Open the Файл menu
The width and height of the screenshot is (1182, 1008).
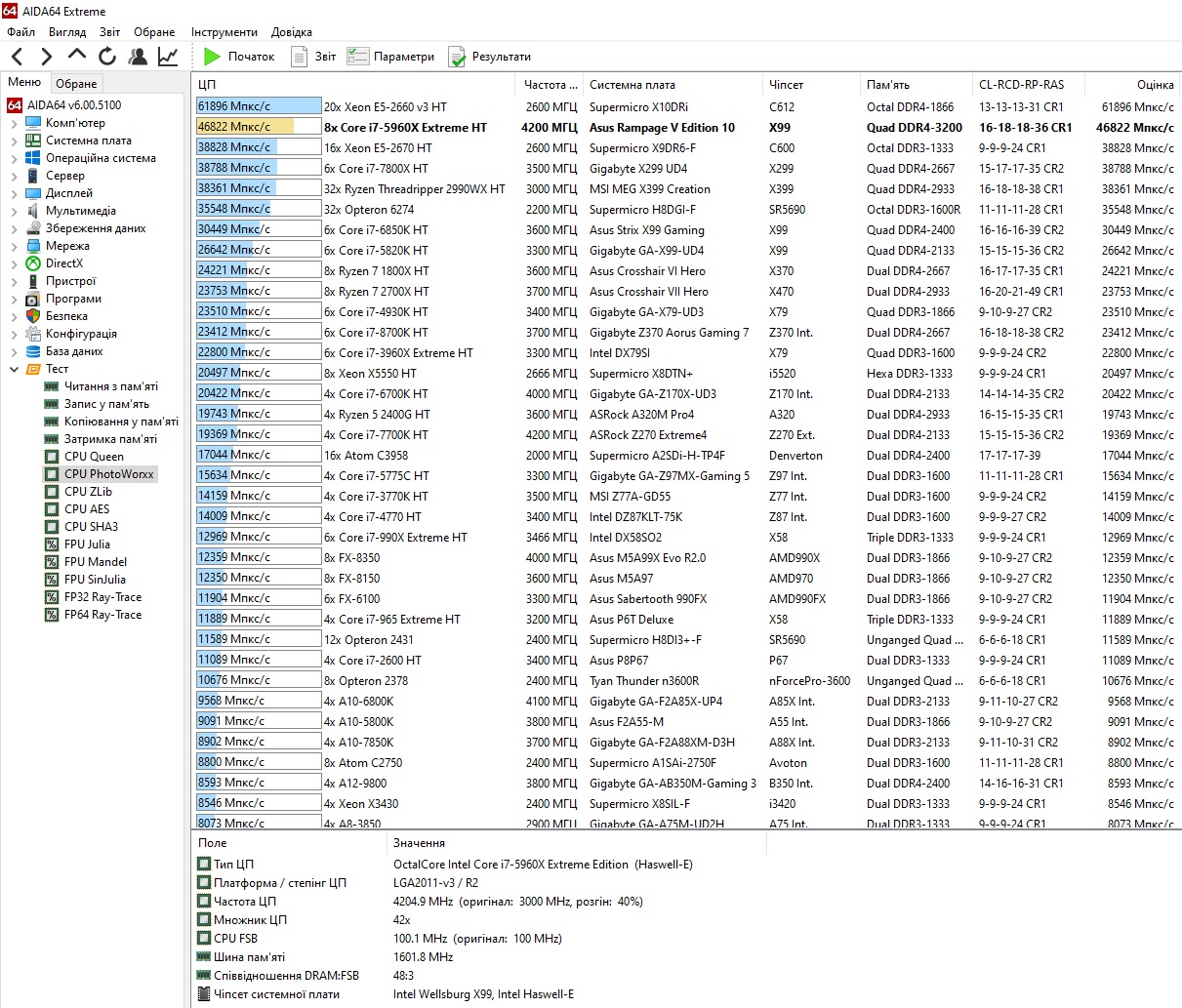20,32
